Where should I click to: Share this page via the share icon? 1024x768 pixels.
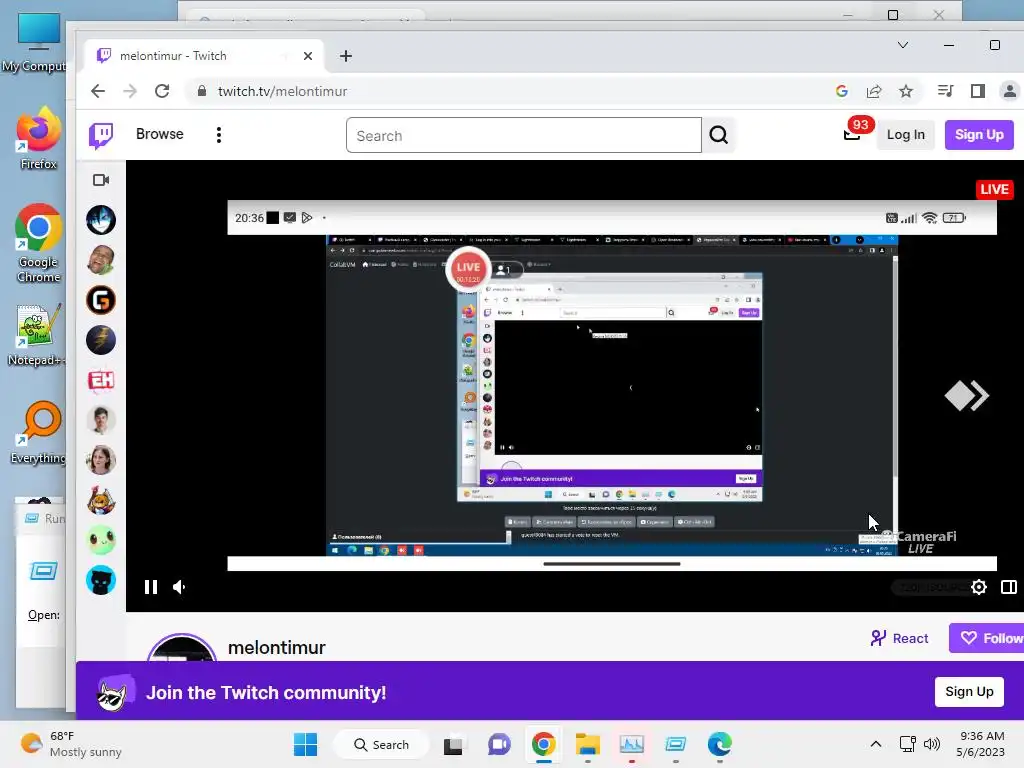click(874, 91)
